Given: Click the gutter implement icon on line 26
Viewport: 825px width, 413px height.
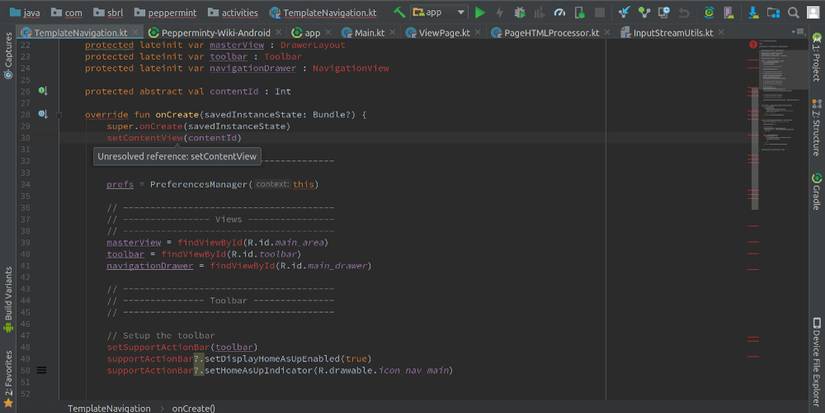Looking at the screenshot, I should pos(42,91).
